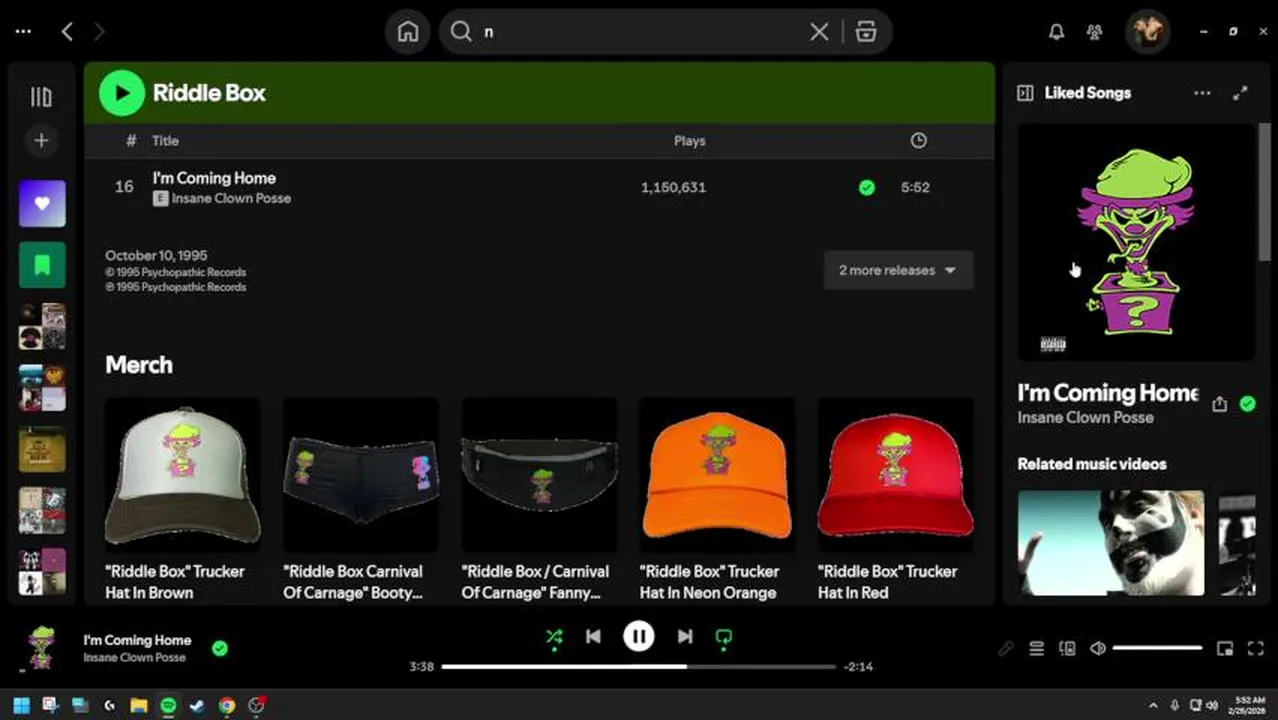Open the notifications bell

1056,32
